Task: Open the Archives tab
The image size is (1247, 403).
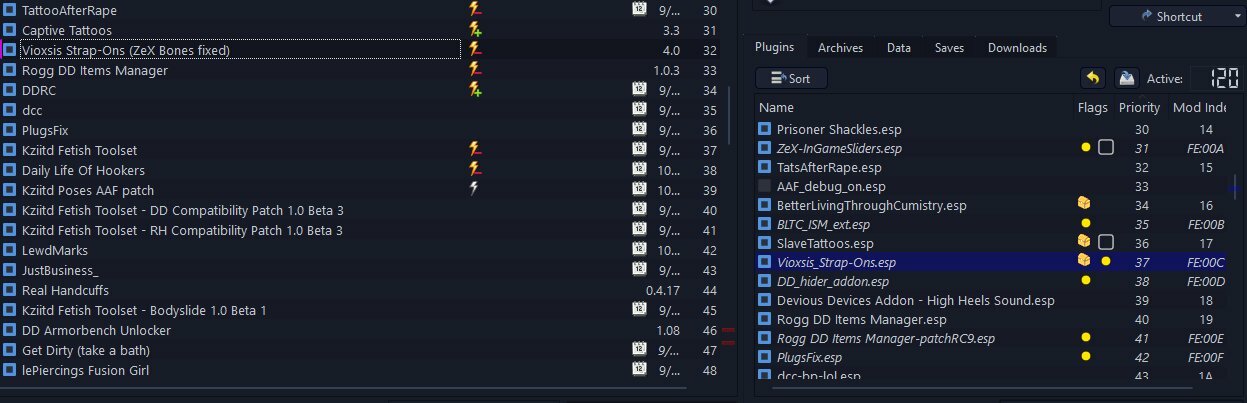Action: [841, 47]
